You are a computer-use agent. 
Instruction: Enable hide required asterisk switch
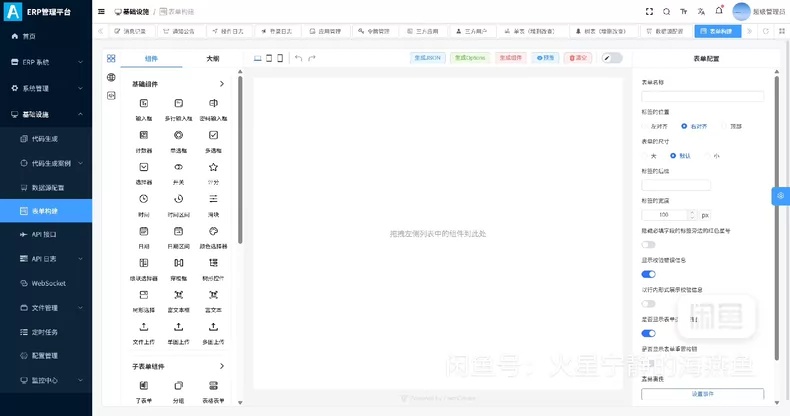click(x=648, y=245)
